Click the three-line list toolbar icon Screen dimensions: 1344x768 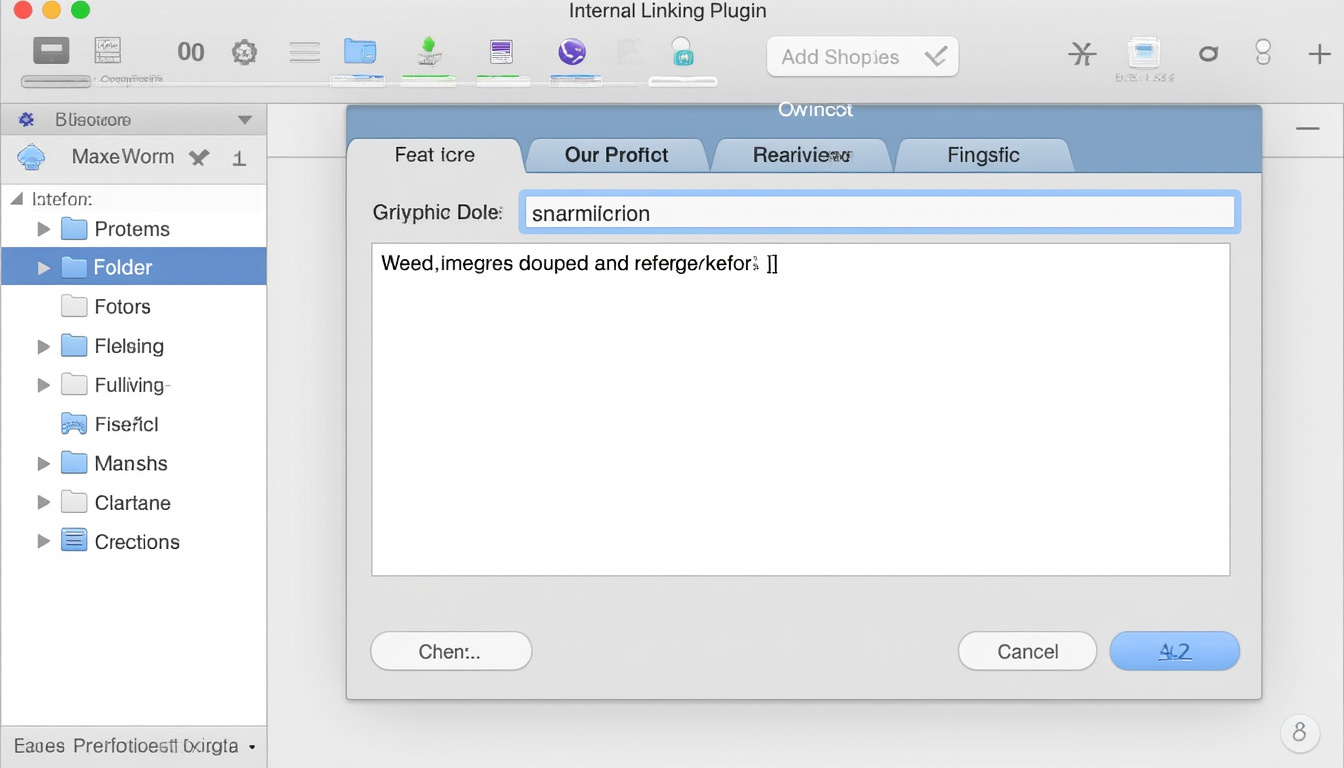(x=304, y=52)
